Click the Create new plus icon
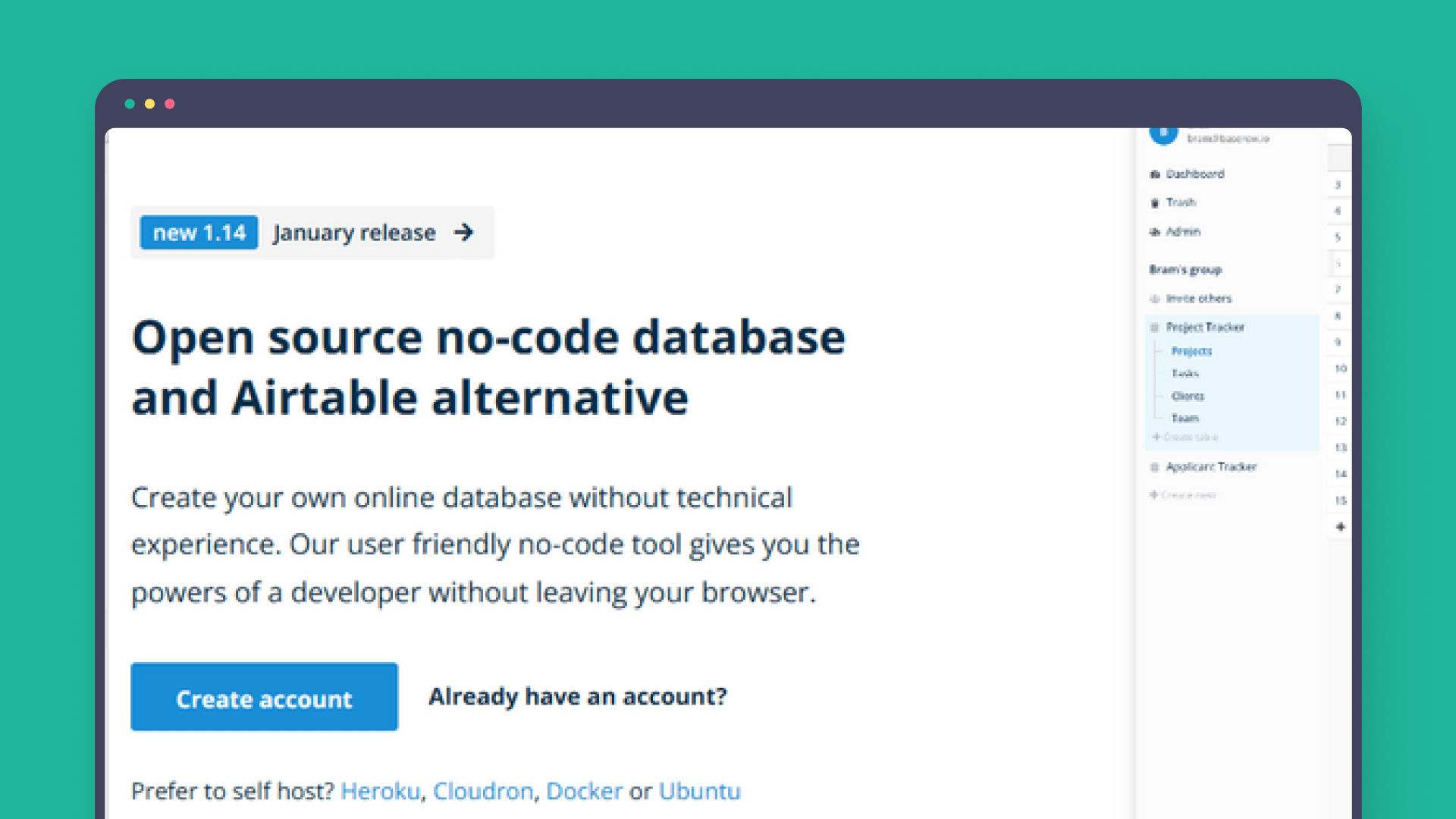The height and width of the screenshot is (819, 1456). point(1153,495)
